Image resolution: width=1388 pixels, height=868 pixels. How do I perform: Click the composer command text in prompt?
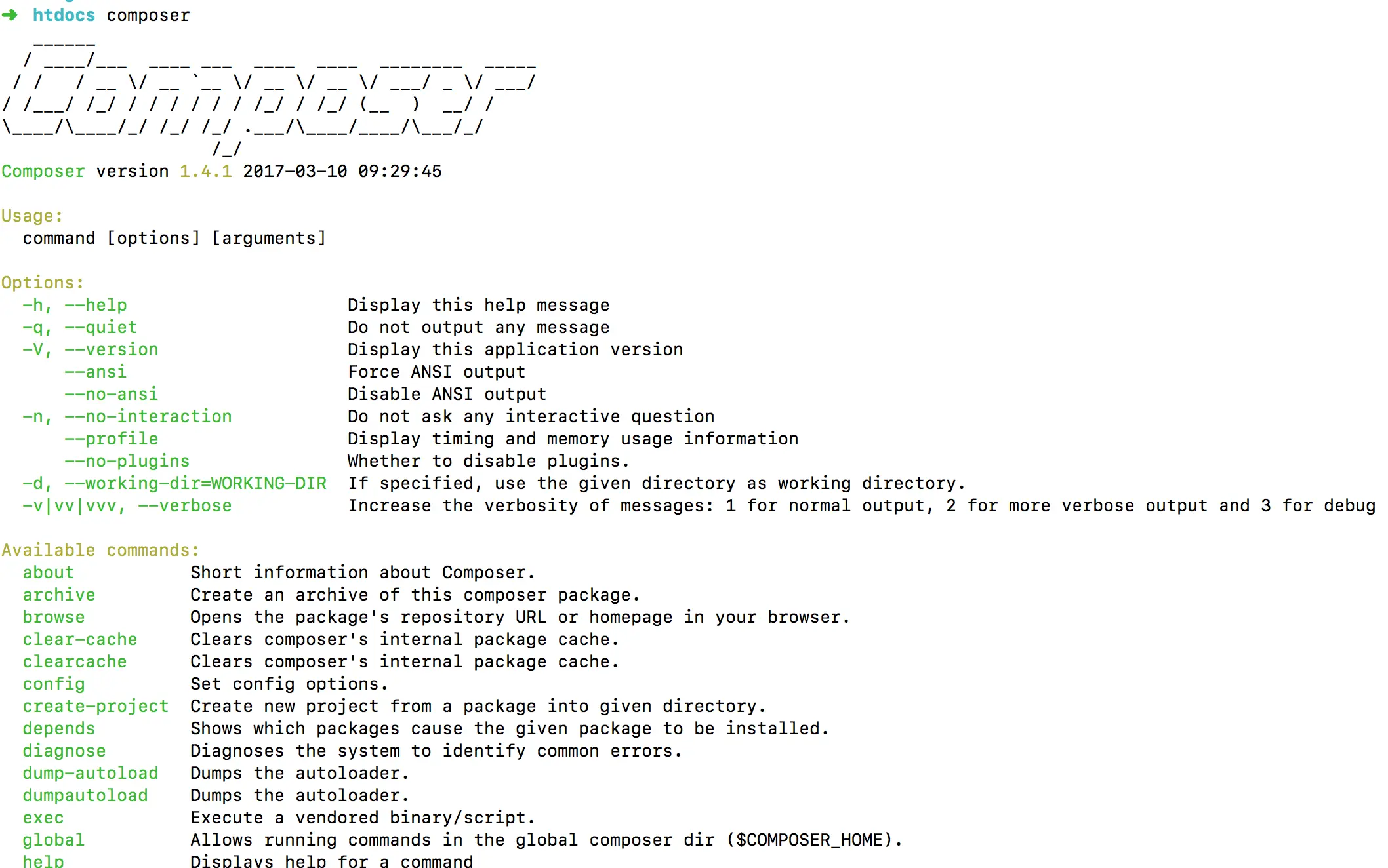coord(148,16)
